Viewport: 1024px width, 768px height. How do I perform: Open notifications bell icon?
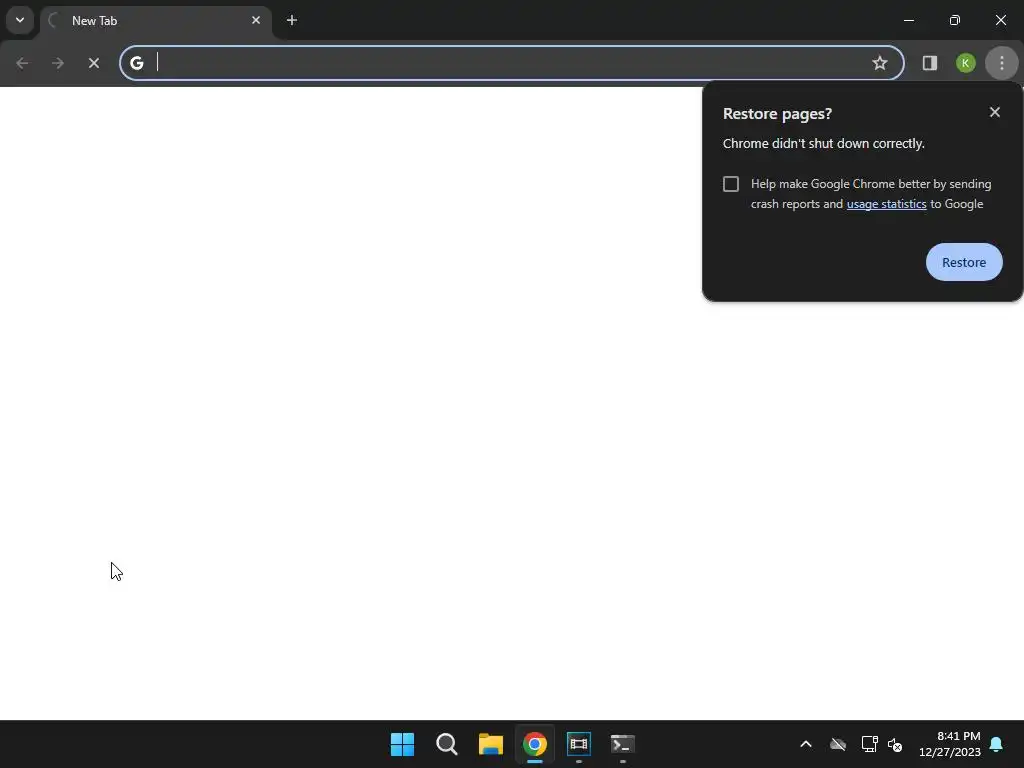[997, 744]
